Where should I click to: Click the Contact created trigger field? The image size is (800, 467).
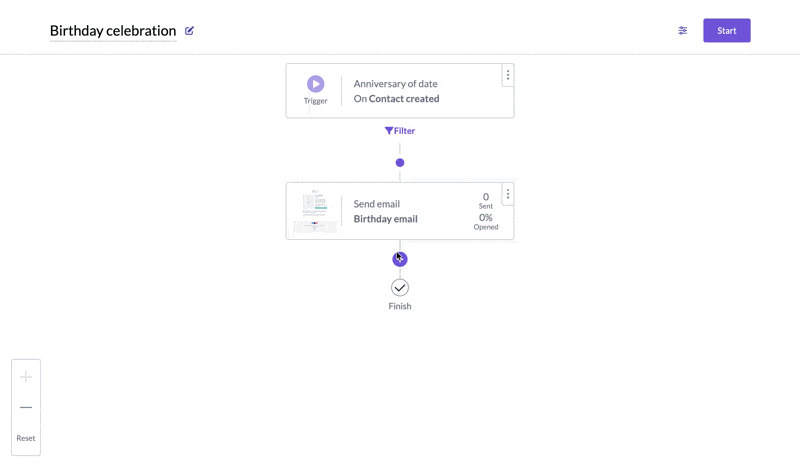tap(404, 99)
